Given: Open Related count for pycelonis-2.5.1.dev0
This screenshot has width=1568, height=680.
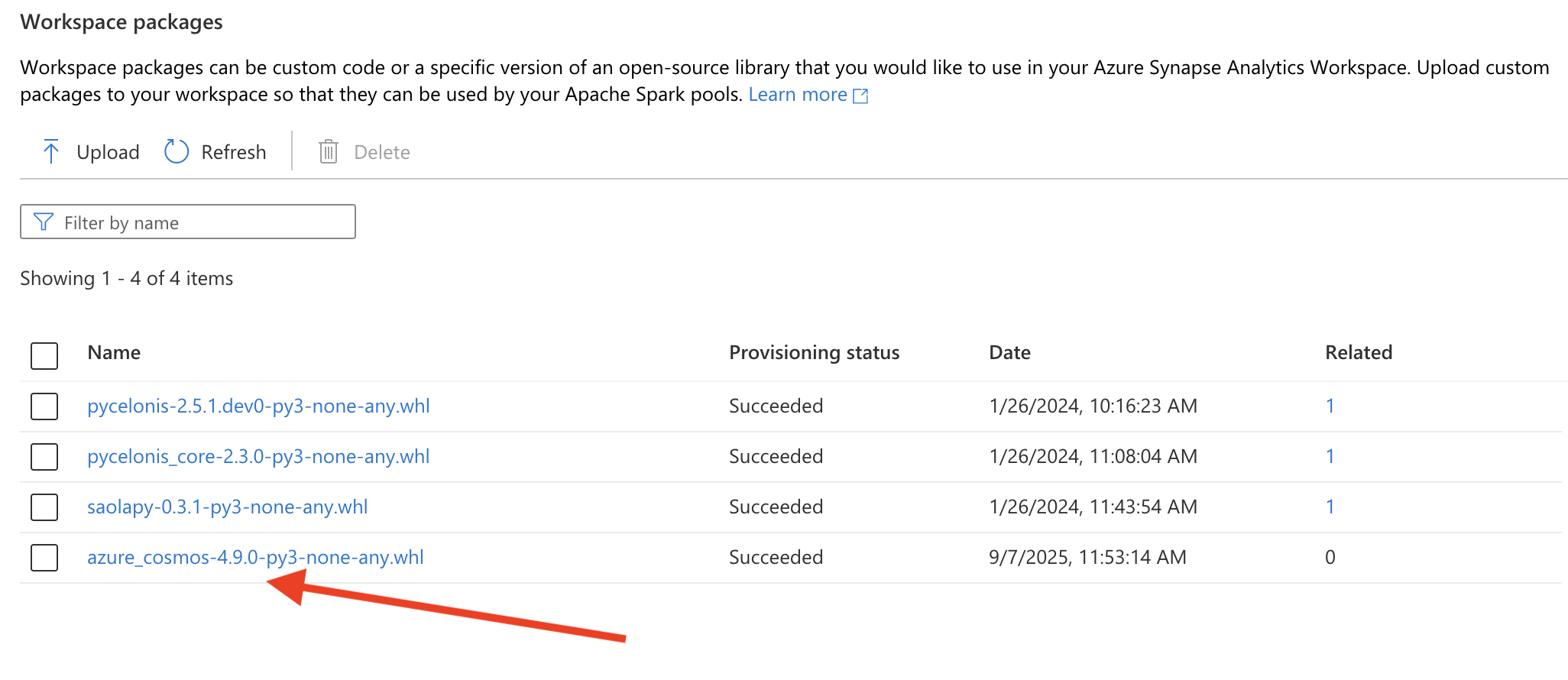Looking at the screenshot, I should pos(1330,406).
